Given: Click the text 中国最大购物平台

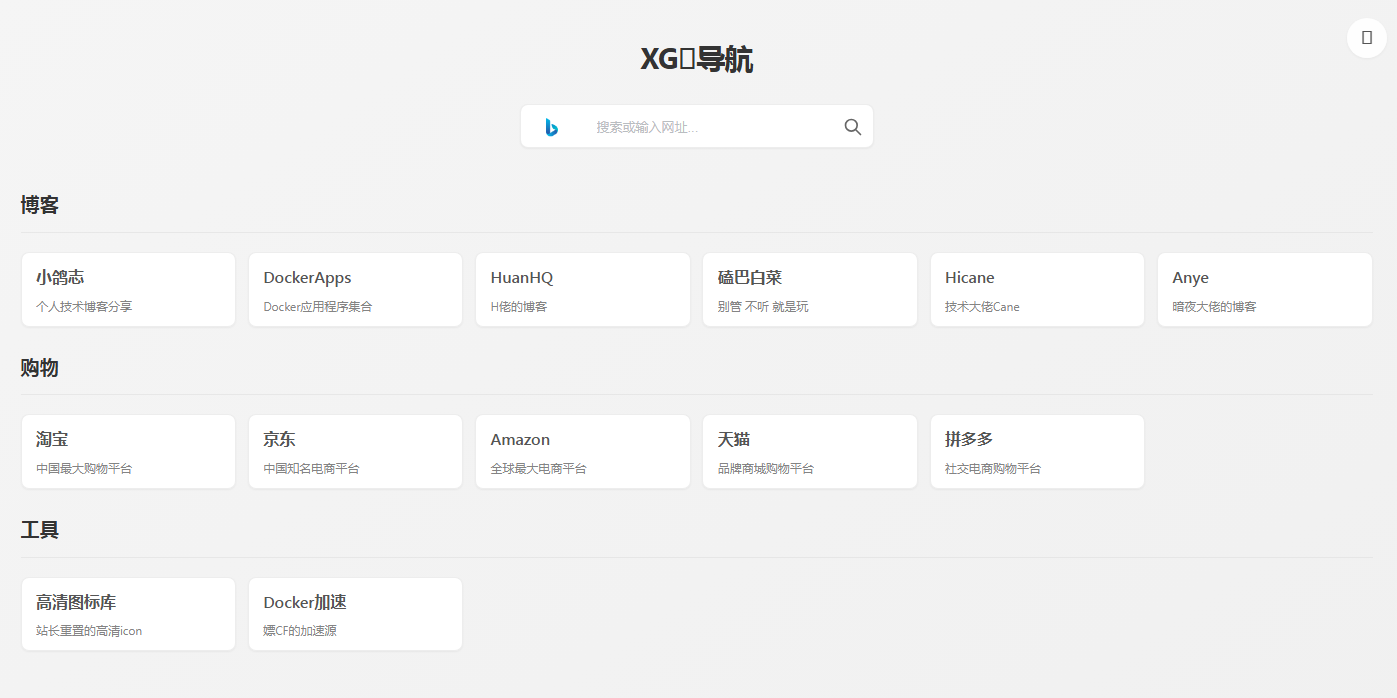Looking at the screenshot, I should 84,469.
